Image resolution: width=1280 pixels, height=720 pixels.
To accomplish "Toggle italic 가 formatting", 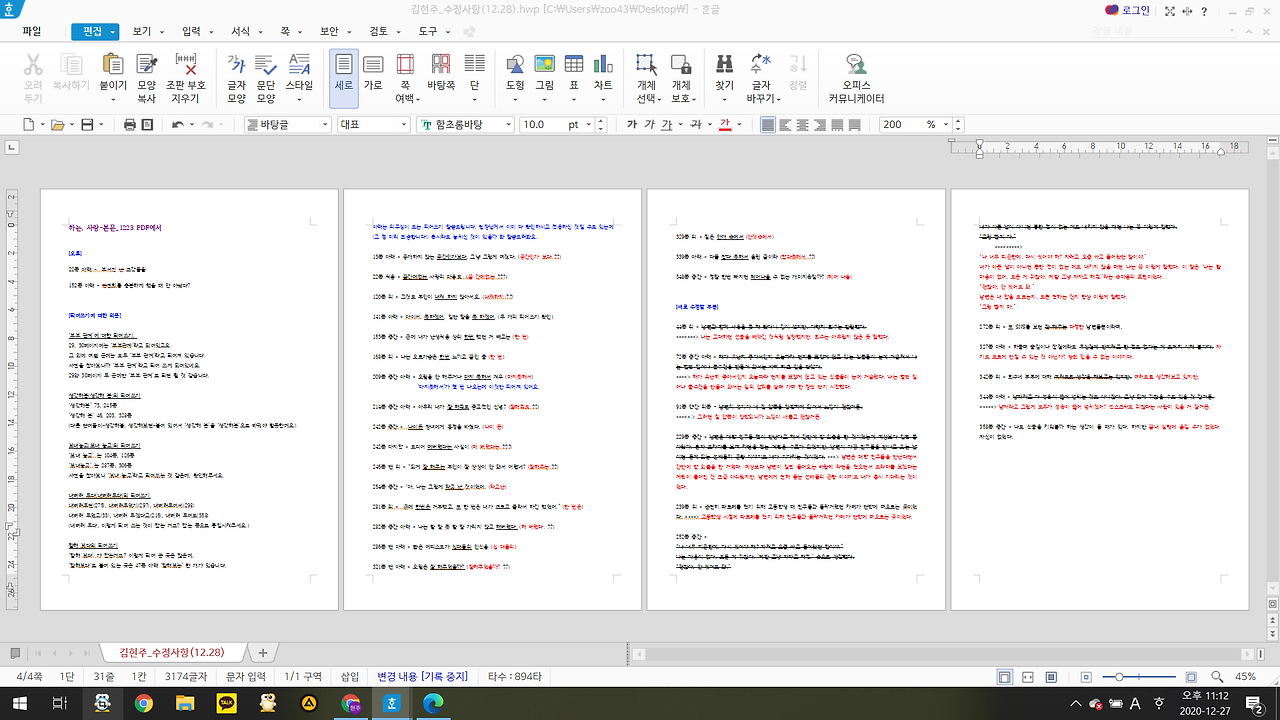I will (x=651, y=125).
